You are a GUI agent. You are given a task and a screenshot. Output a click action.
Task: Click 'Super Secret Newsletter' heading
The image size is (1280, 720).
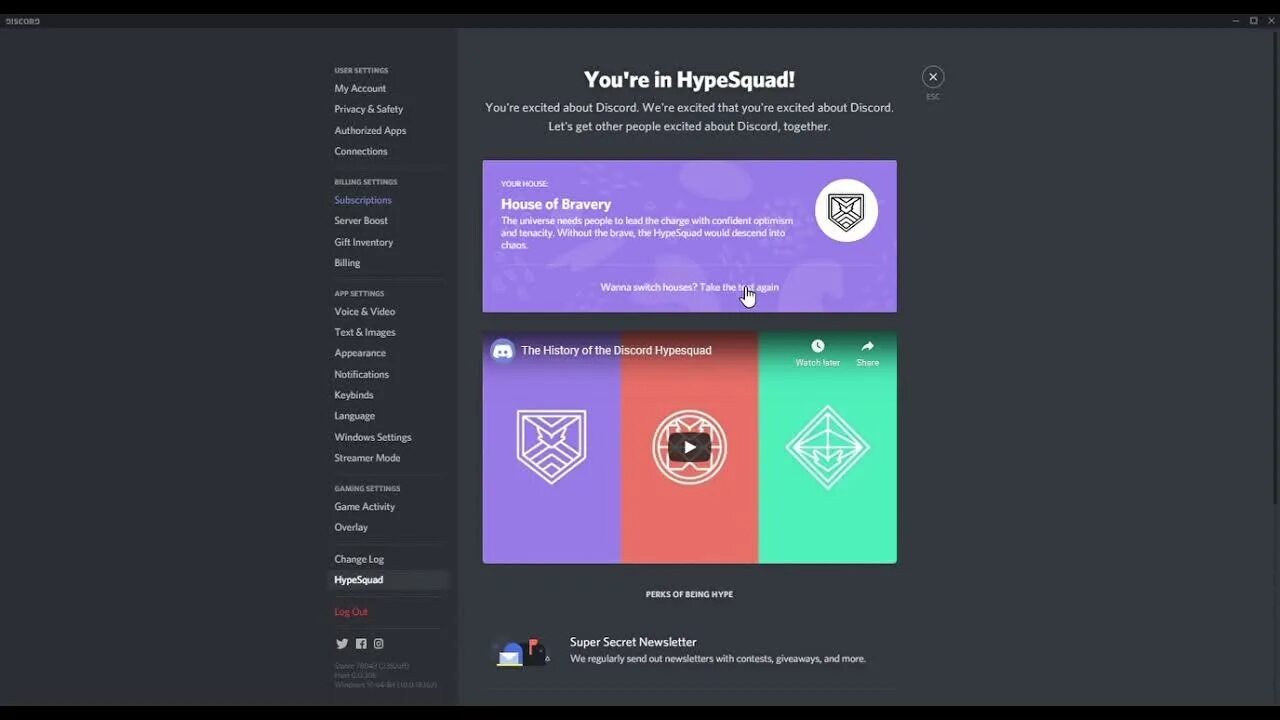tap(633, 642)
